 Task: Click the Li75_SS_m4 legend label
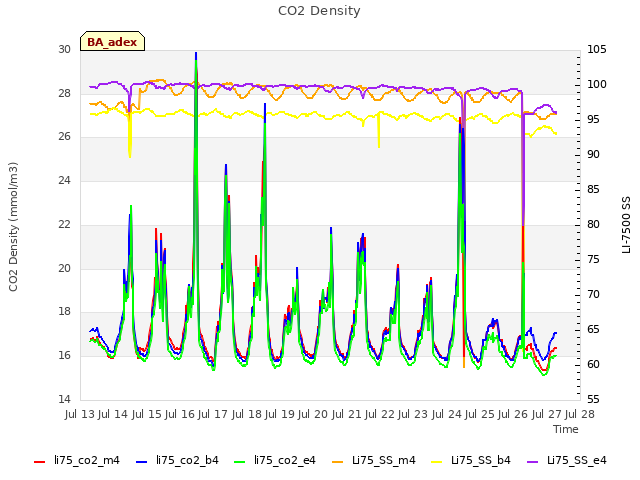tap(384, 460)
